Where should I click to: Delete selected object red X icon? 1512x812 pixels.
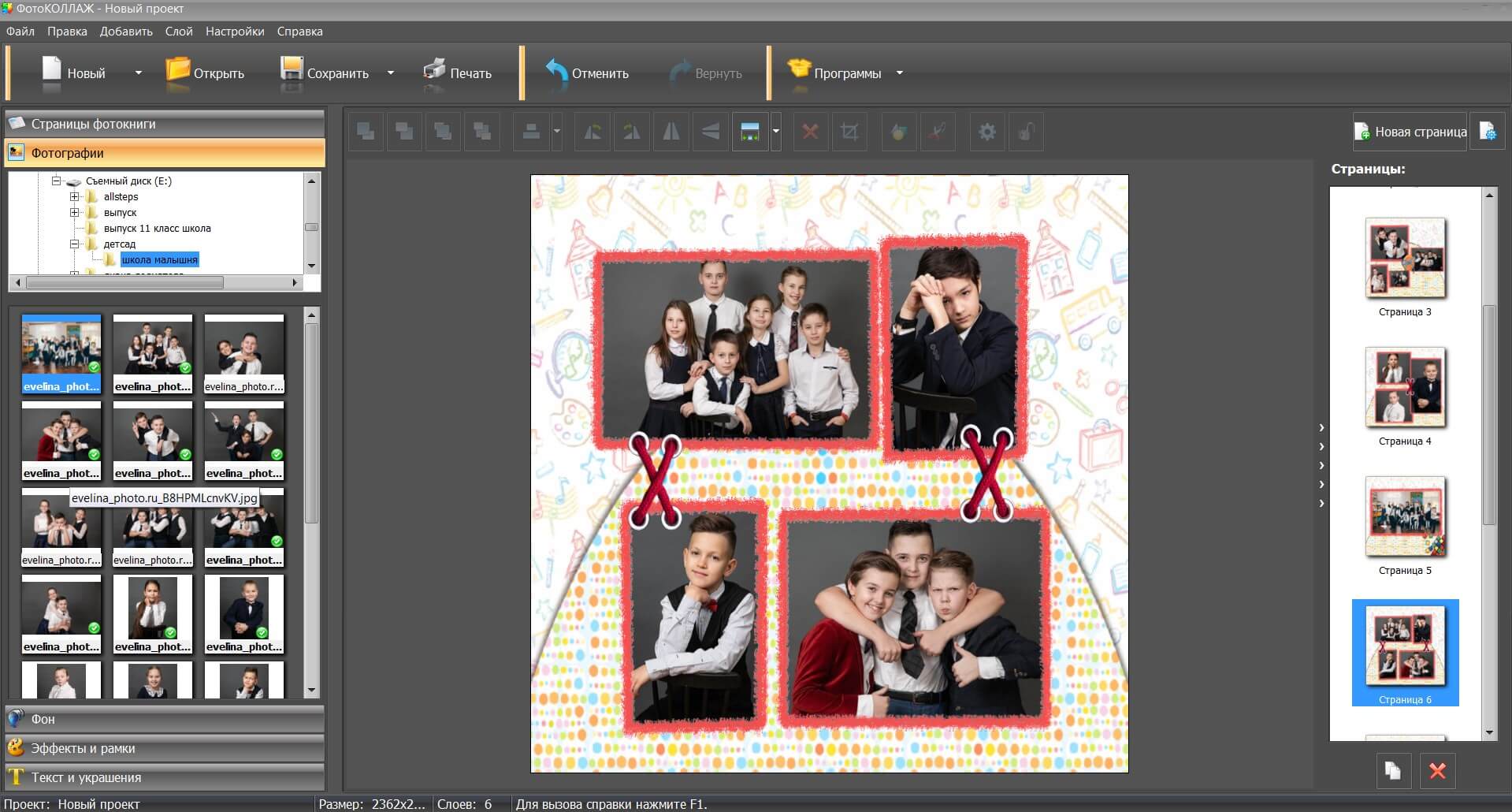(810, 132)
